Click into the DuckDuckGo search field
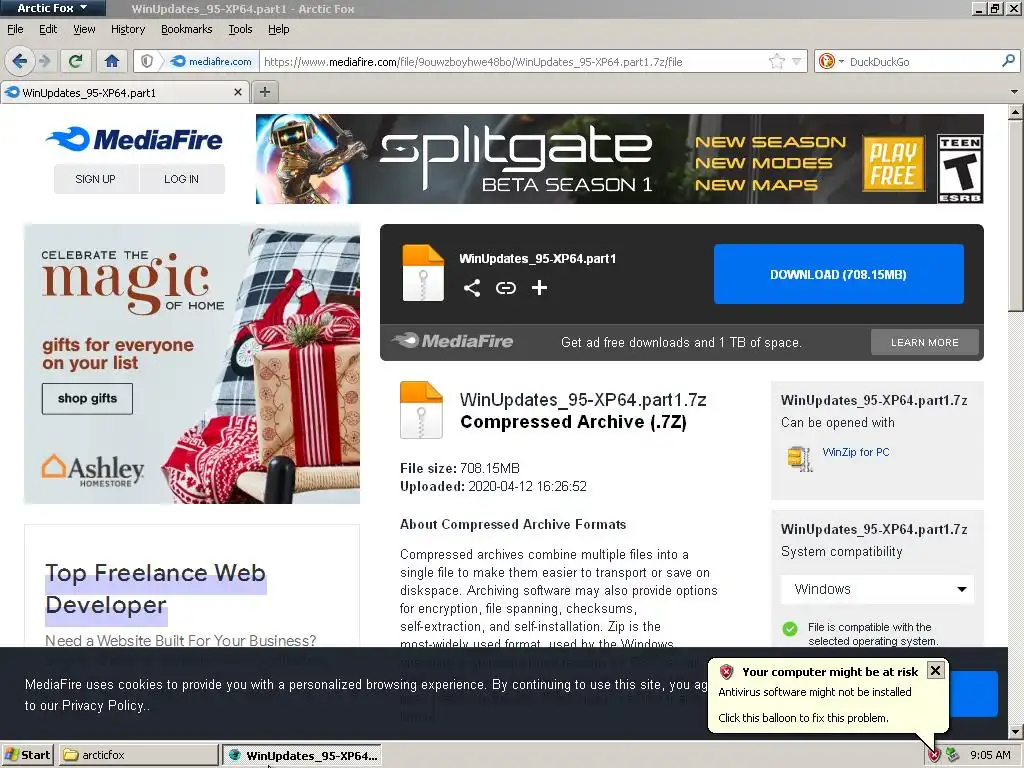Screen dimensions: 1024x768 (x=923, y=61)
